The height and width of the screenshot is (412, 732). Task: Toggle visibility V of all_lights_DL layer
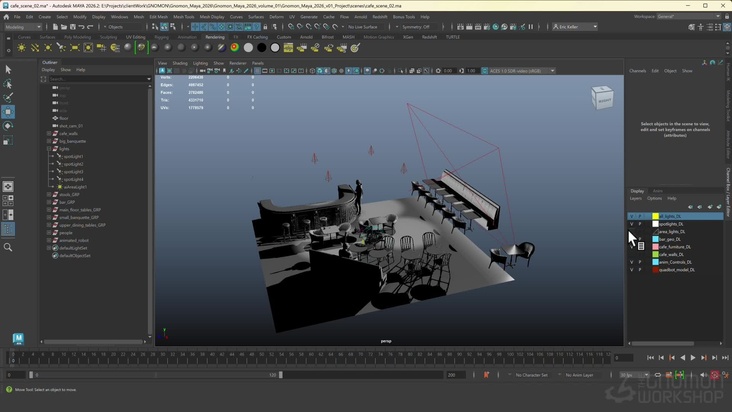[x=632, y=216]
